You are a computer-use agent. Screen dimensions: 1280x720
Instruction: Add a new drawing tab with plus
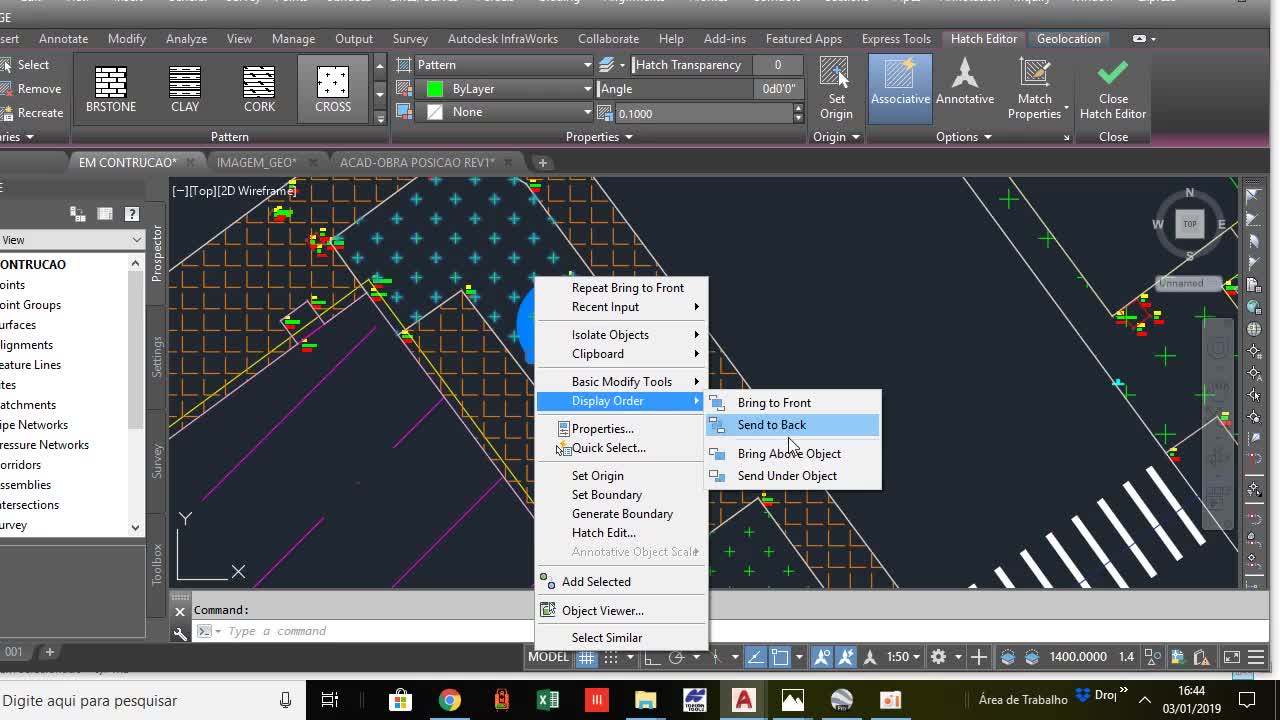[x=543, y=162]
